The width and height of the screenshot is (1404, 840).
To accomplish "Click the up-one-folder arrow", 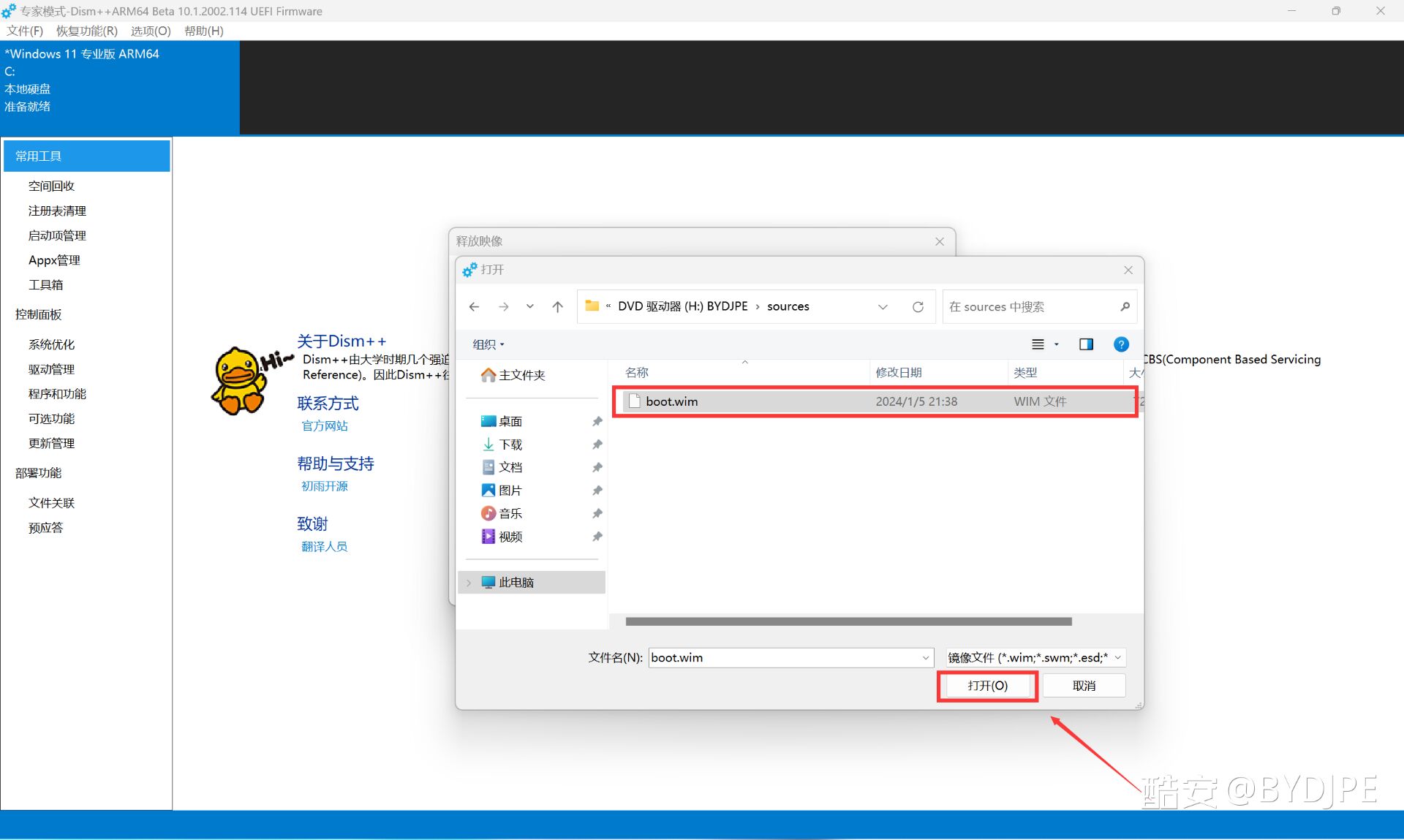I will pos(558,307).
